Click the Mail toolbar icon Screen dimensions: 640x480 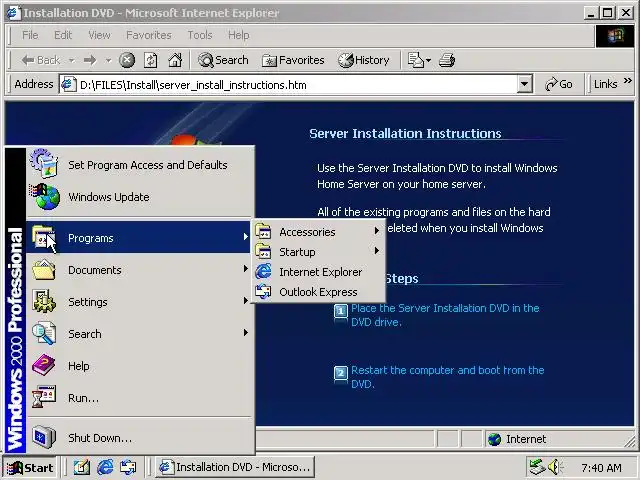click(416, 60)
